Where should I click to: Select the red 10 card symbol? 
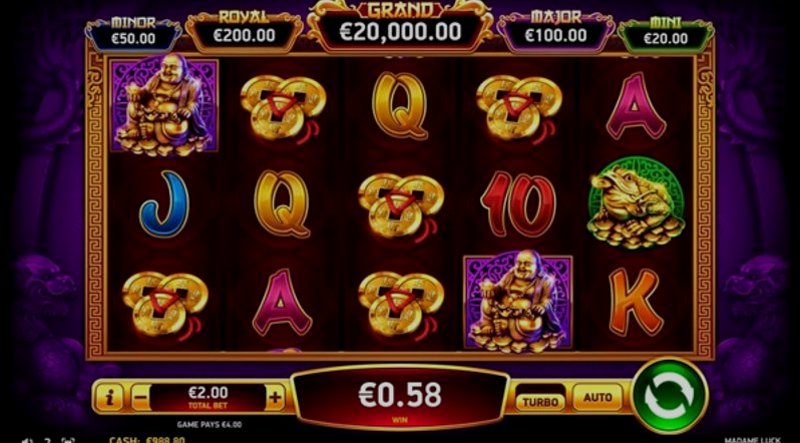[x=518, y=204]
